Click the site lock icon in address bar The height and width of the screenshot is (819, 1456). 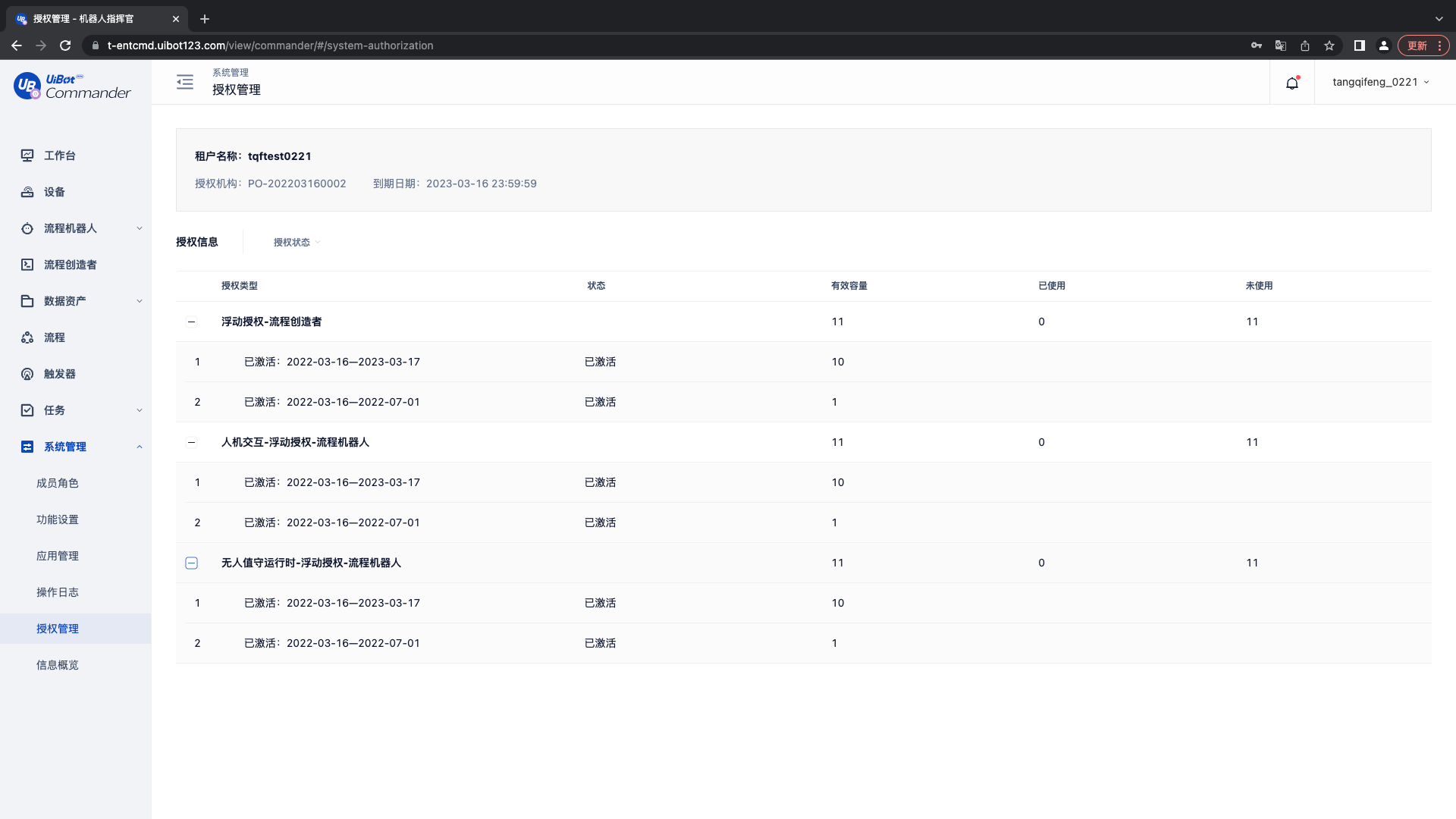point(96,45)
